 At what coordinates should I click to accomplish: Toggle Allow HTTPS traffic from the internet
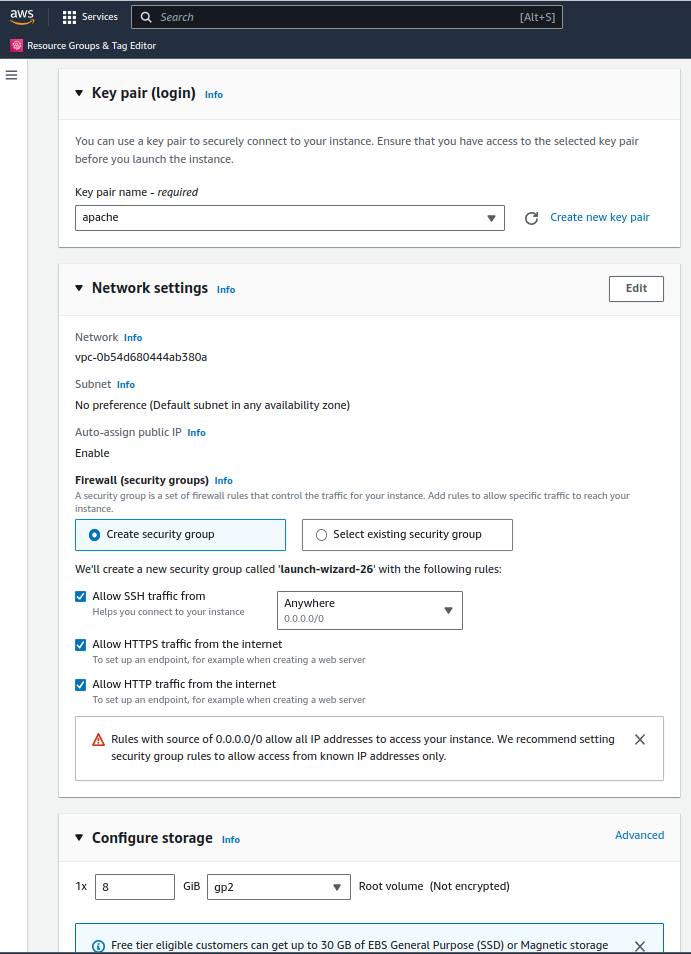pos(80,644)
